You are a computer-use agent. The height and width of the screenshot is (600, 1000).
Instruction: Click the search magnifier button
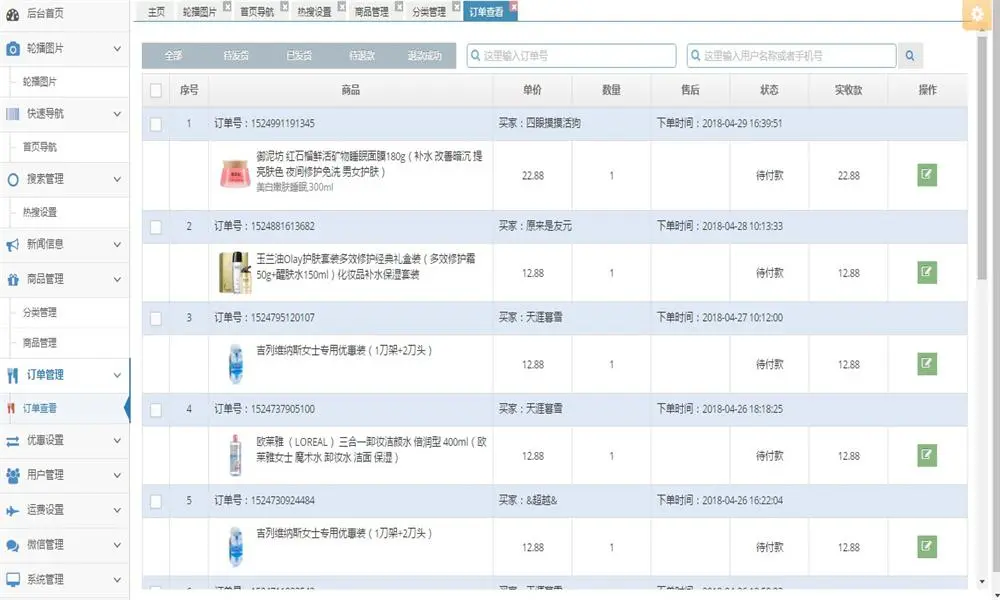(x=909, y=56)
